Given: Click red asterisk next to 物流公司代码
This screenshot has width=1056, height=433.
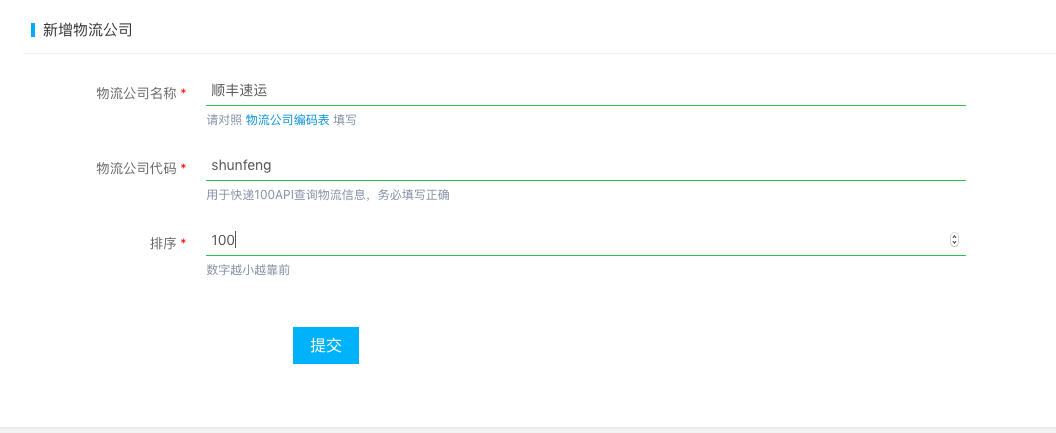Looking at the screenshot, I should [x=184, y=166].
